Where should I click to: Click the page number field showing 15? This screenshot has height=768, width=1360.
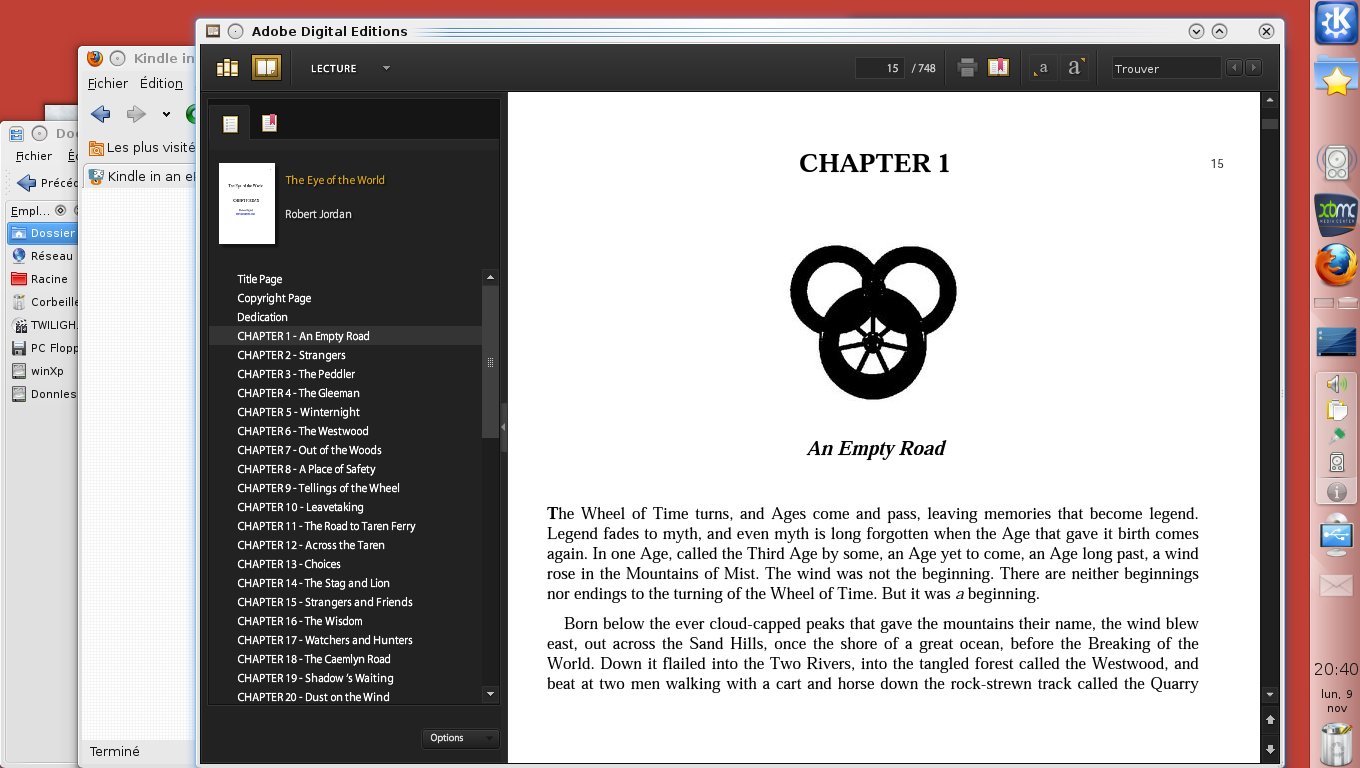(x=880, y=68)
